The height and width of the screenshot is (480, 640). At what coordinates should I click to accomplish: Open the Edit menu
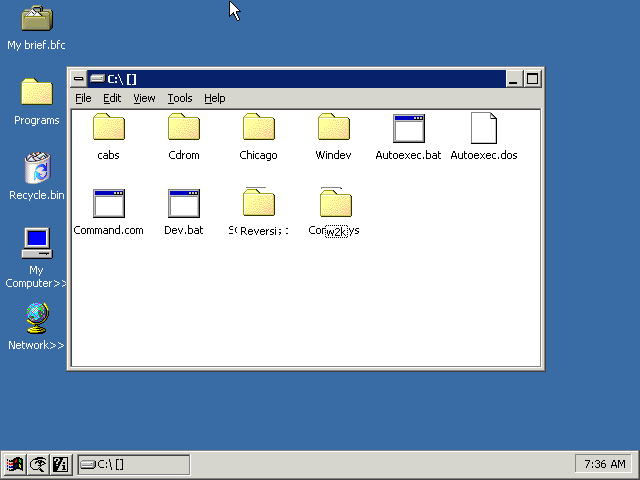[112, 98]
